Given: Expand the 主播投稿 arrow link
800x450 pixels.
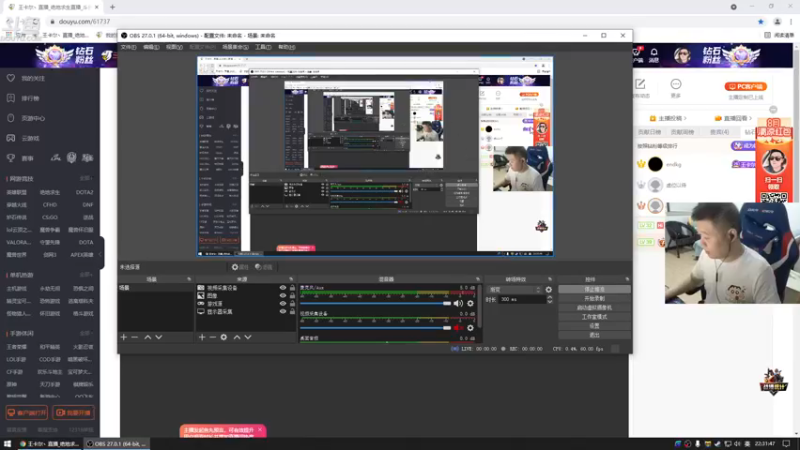Looking at the screenshot, I should tap(685, 118).
